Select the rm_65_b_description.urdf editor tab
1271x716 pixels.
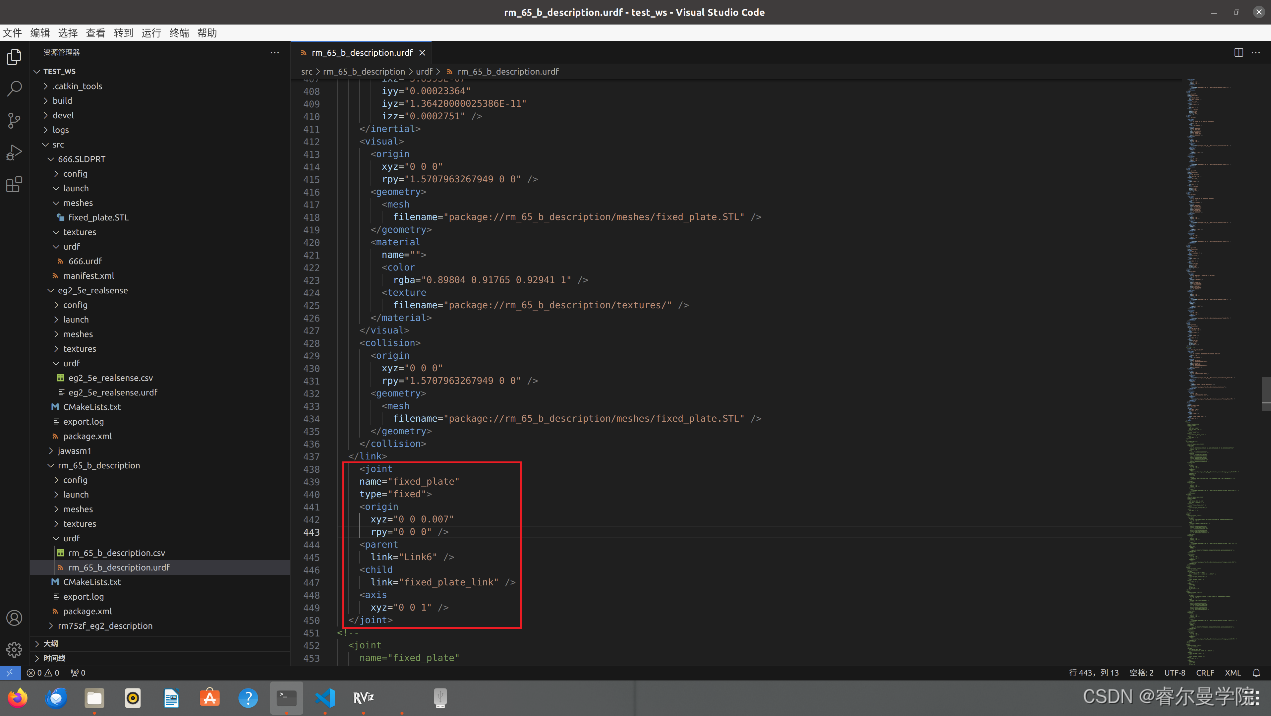363,52
